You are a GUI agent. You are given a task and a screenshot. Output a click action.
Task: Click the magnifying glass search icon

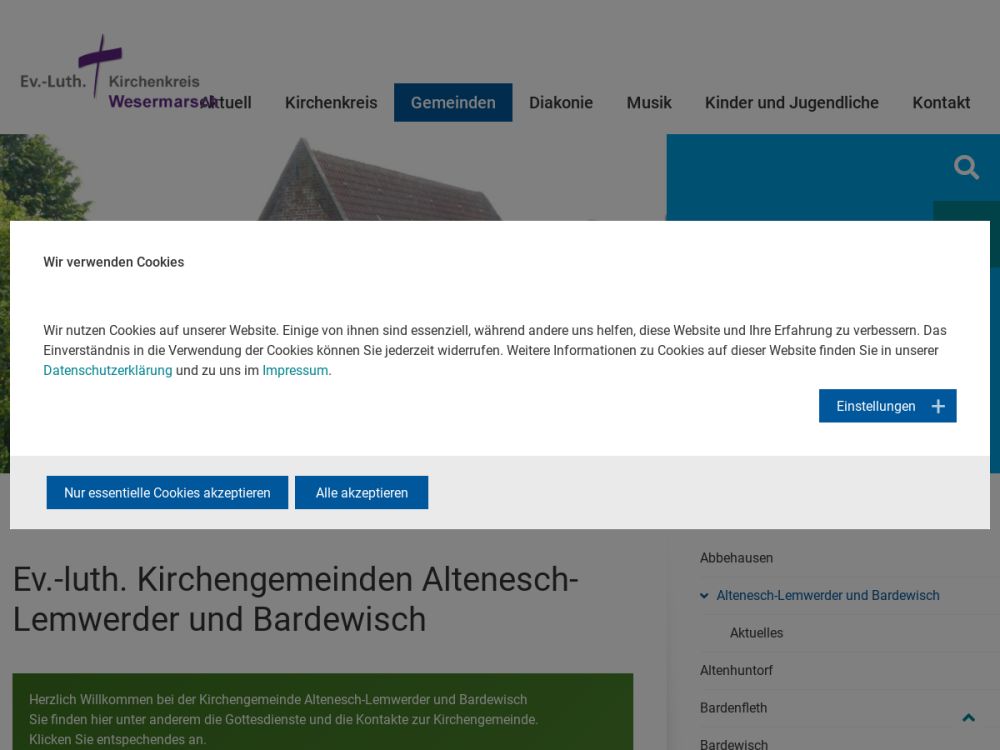pyautogui.click(x=966, y=167)
